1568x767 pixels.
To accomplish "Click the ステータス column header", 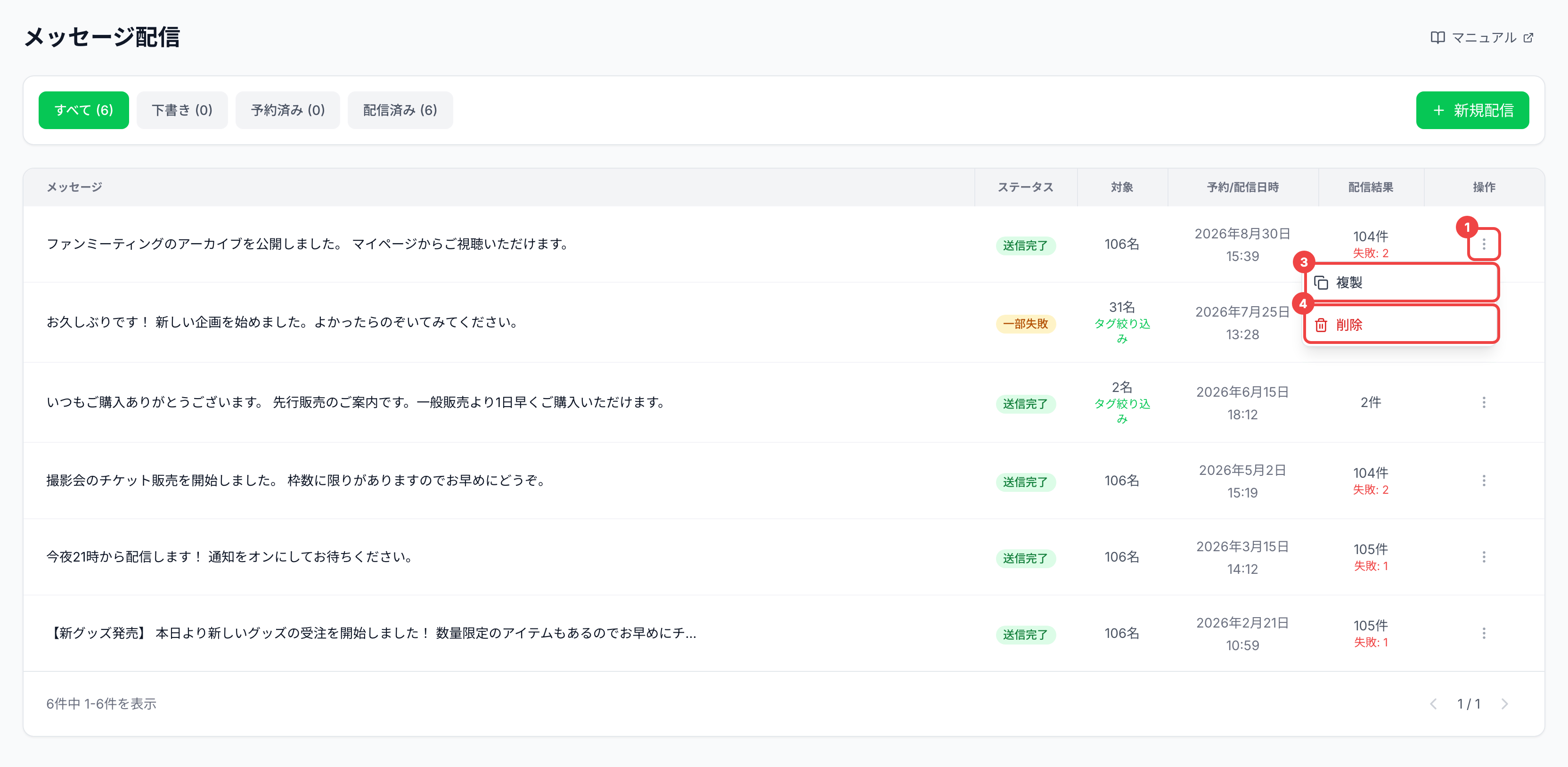I will pyautogui.click(x=1025, y=188).
